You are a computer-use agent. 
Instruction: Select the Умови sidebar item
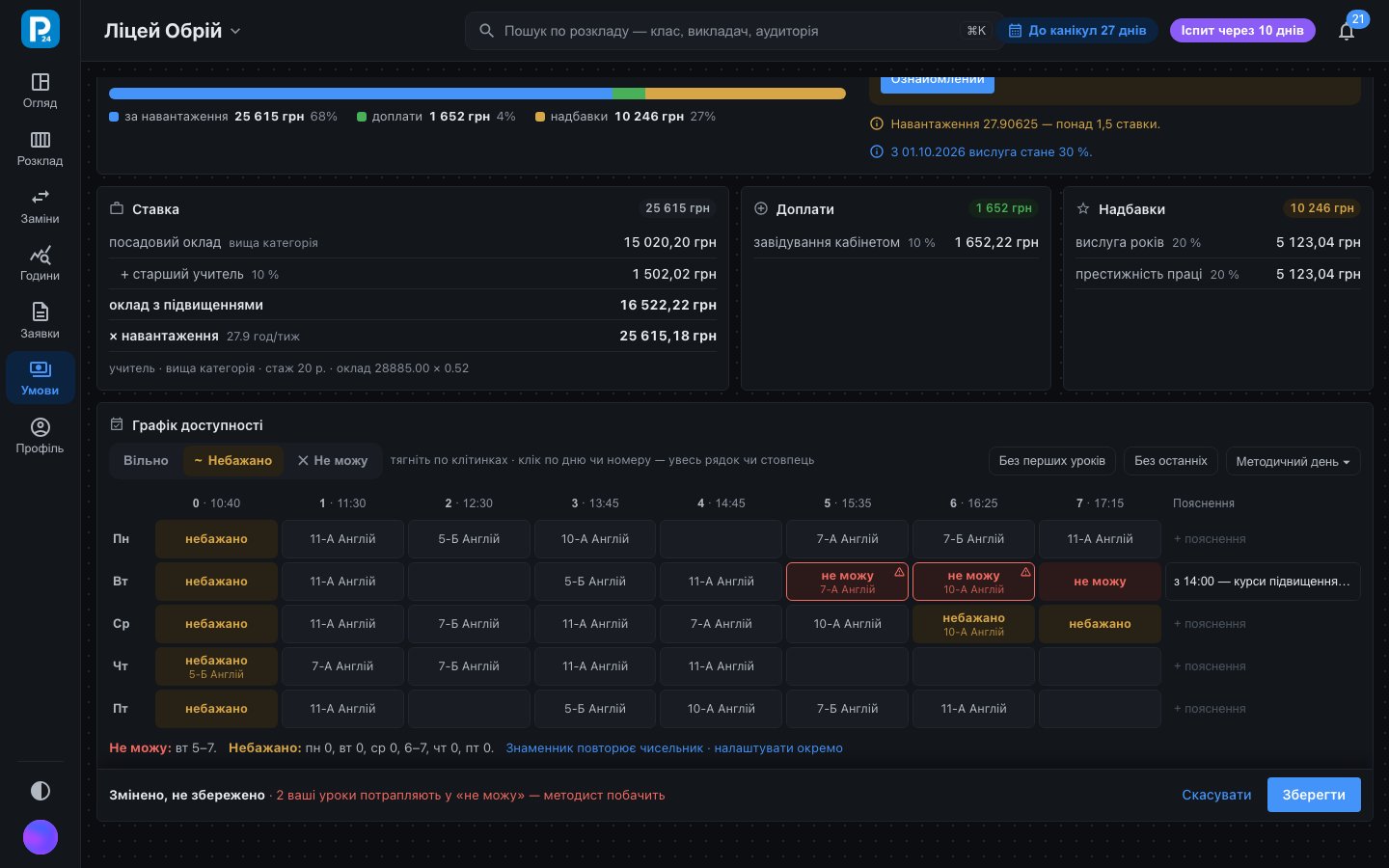click(x=40, y=378)
